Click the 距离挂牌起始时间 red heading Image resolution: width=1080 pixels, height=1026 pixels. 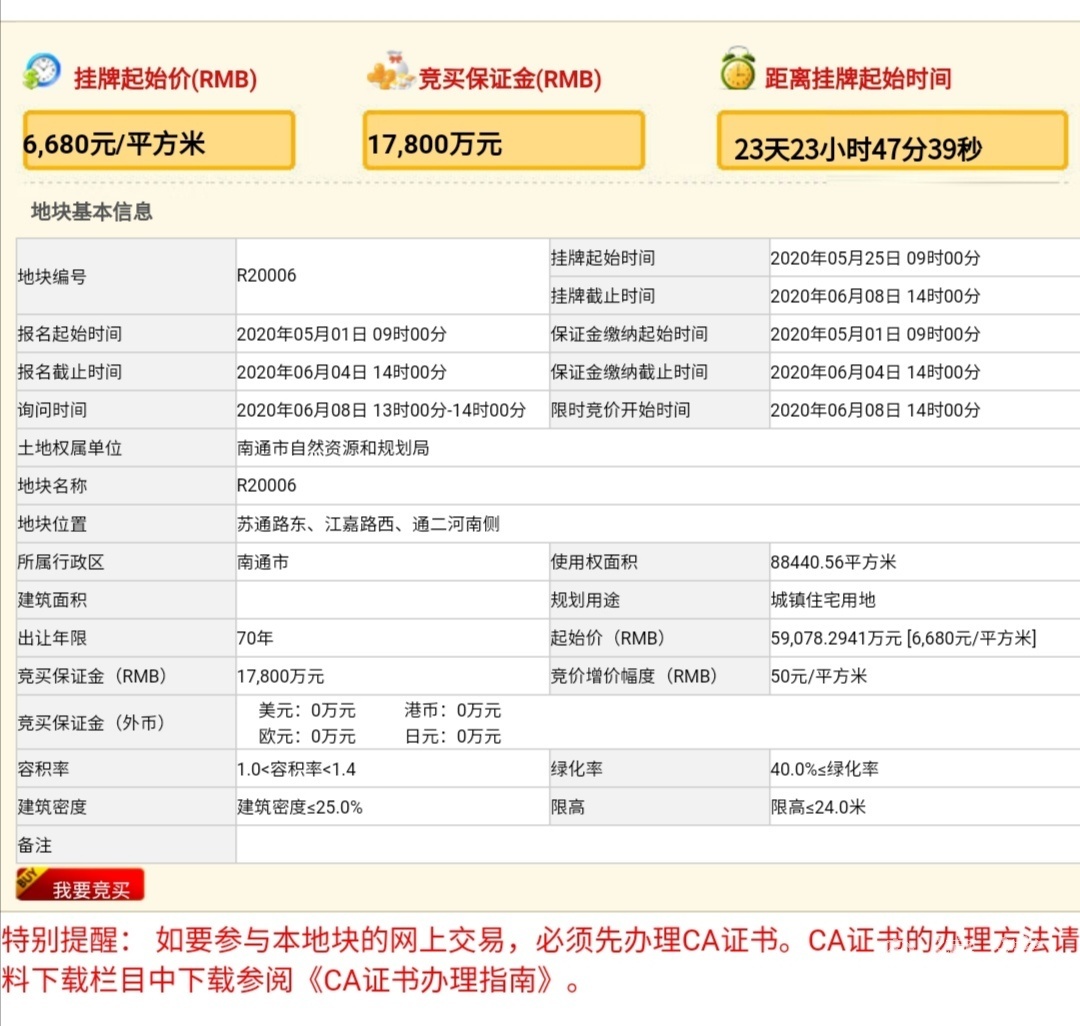pyautogui.click(x=857, y=79)
